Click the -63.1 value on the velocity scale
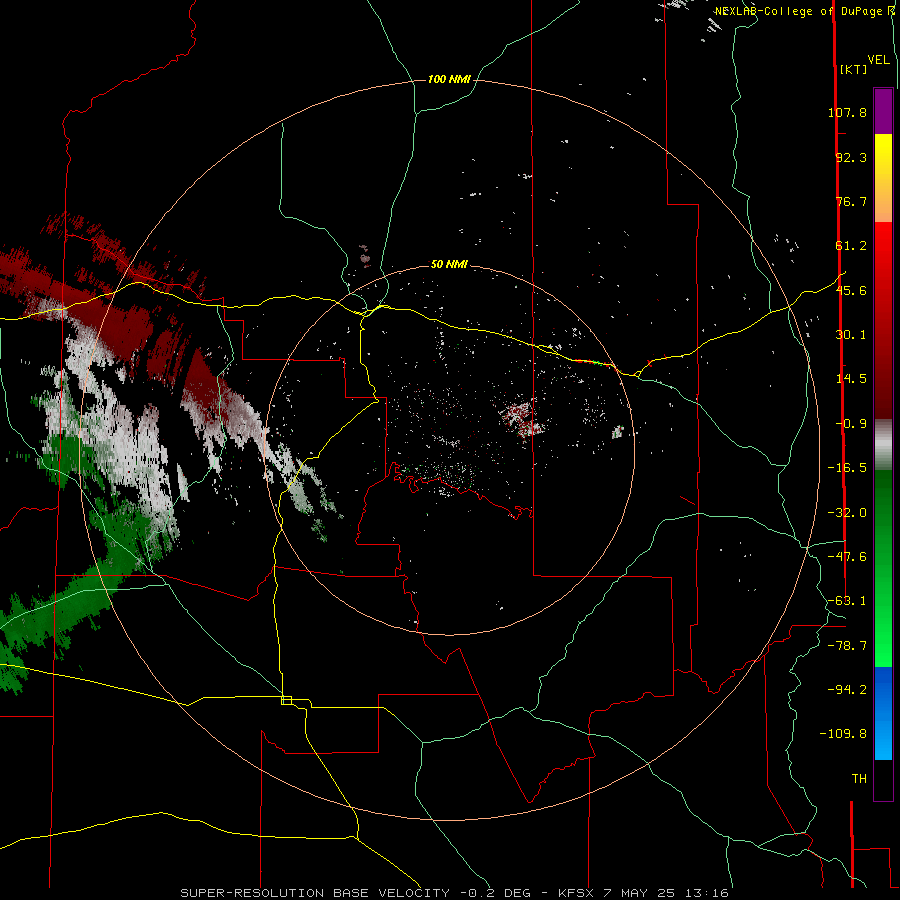The height and width of the screenshot is (900, 900). click(x=847, y=601)
